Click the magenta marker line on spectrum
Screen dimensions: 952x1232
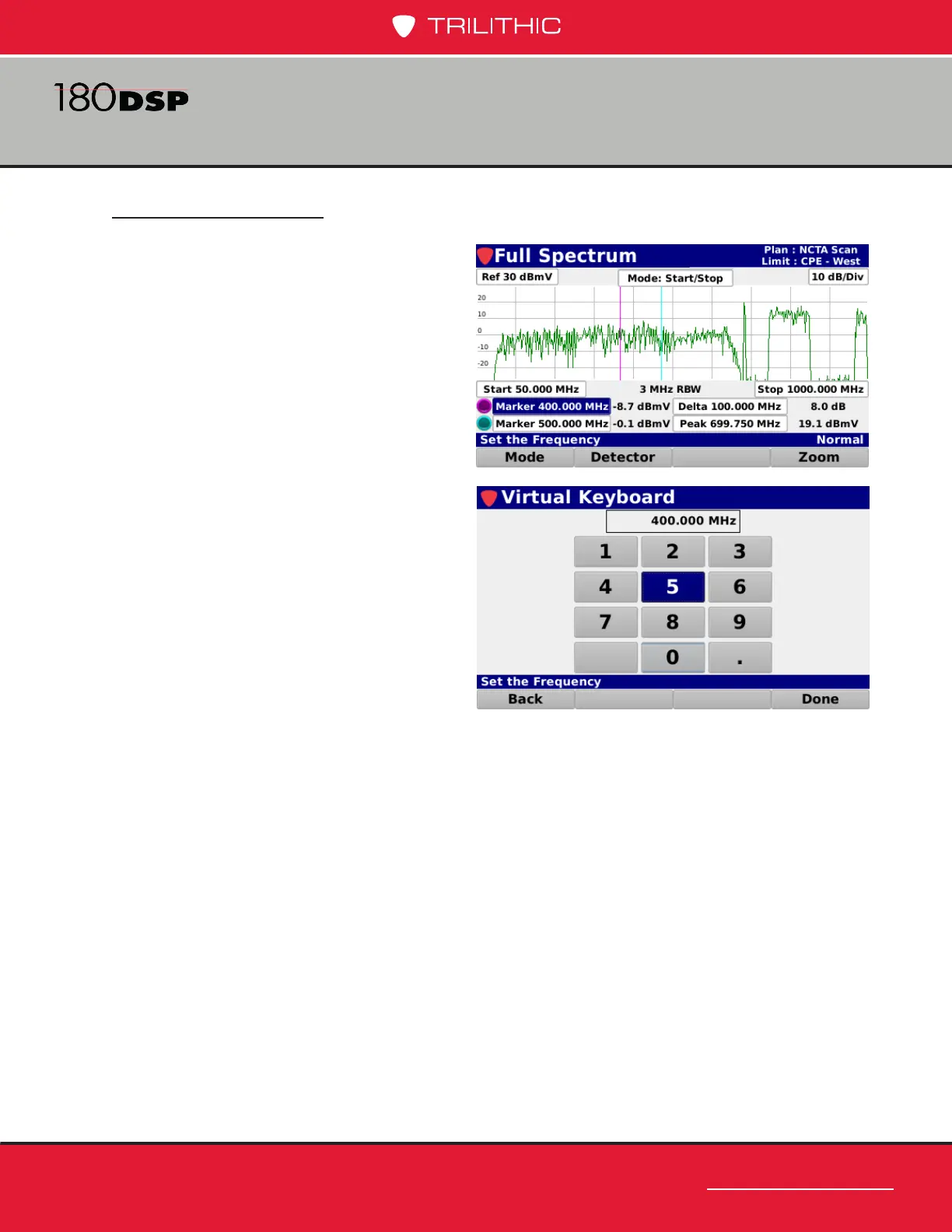[x=620, y=333]
